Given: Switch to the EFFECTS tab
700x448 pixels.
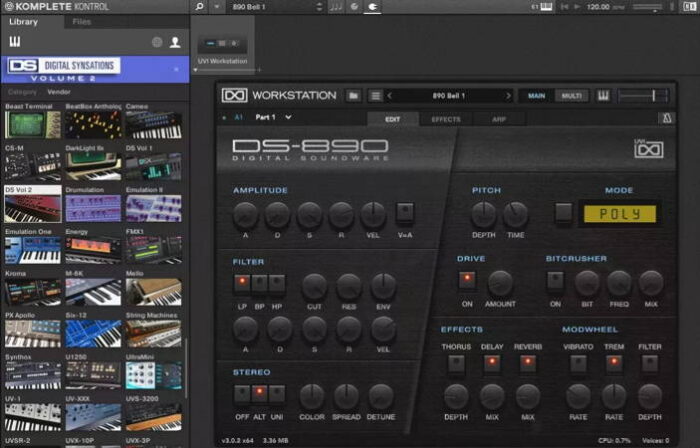Looking at the screenshot, I should 445,119.
